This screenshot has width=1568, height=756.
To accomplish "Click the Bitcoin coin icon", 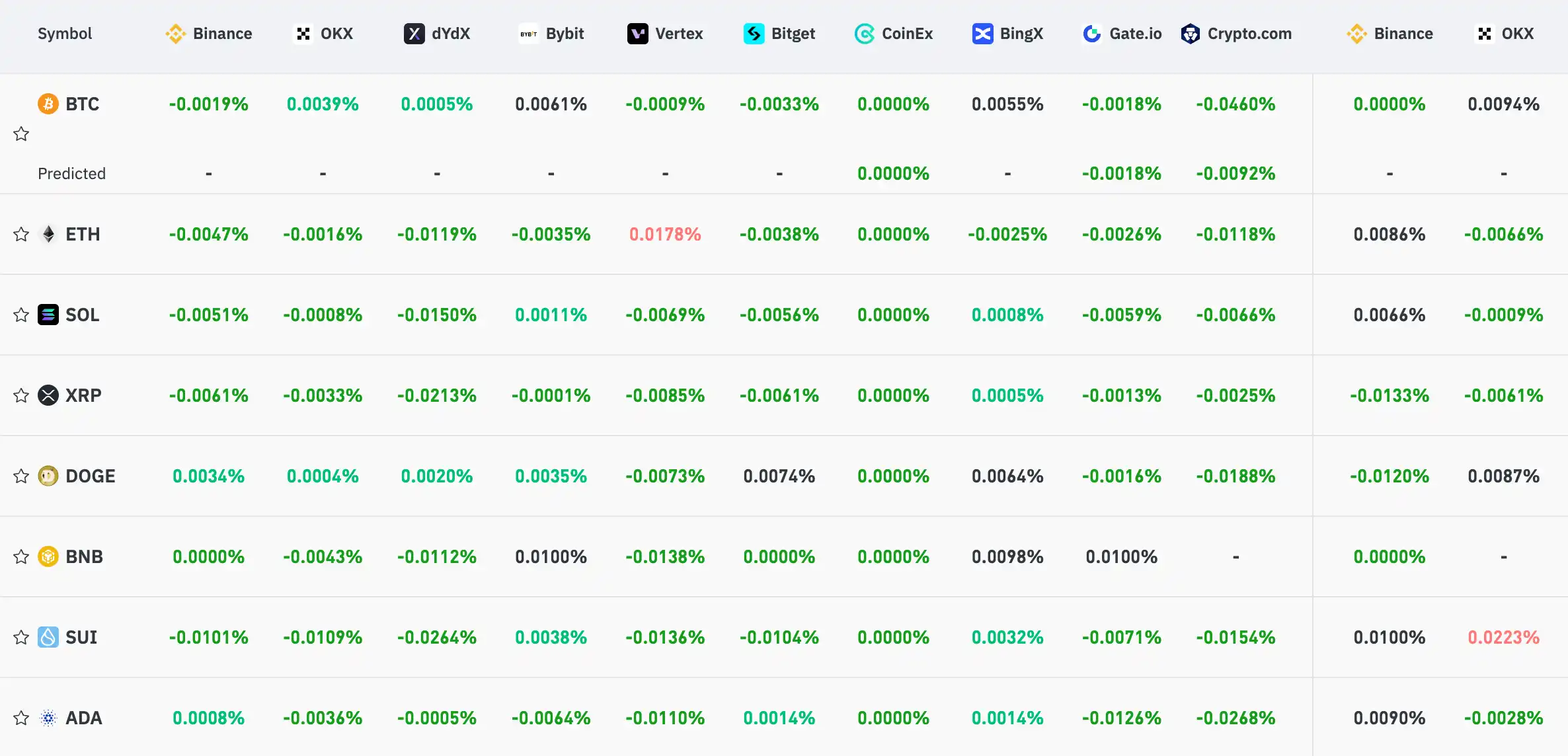I will (x=48, y=104).
